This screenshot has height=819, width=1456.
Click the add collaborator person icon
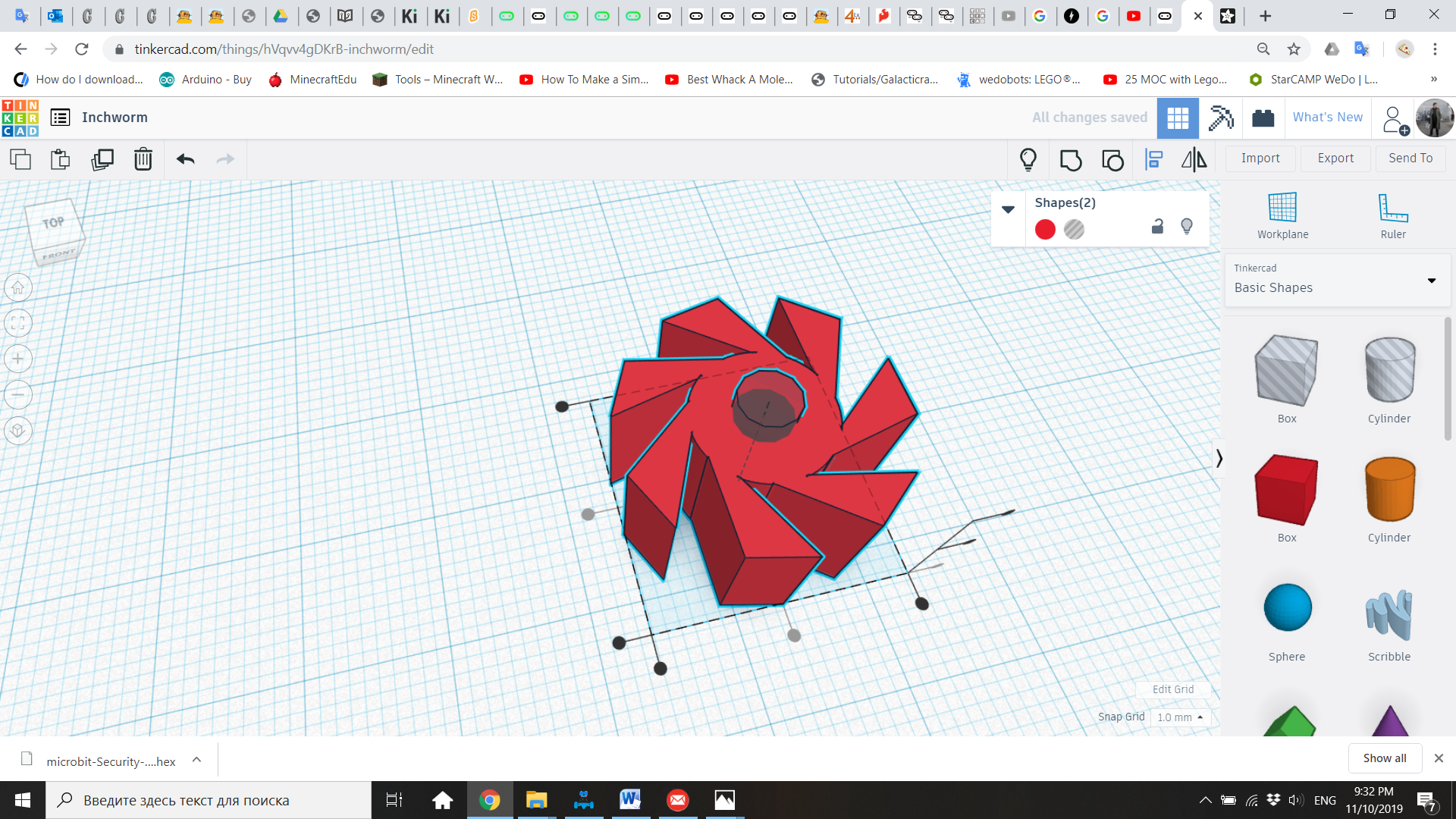[x=1395, y=120]
